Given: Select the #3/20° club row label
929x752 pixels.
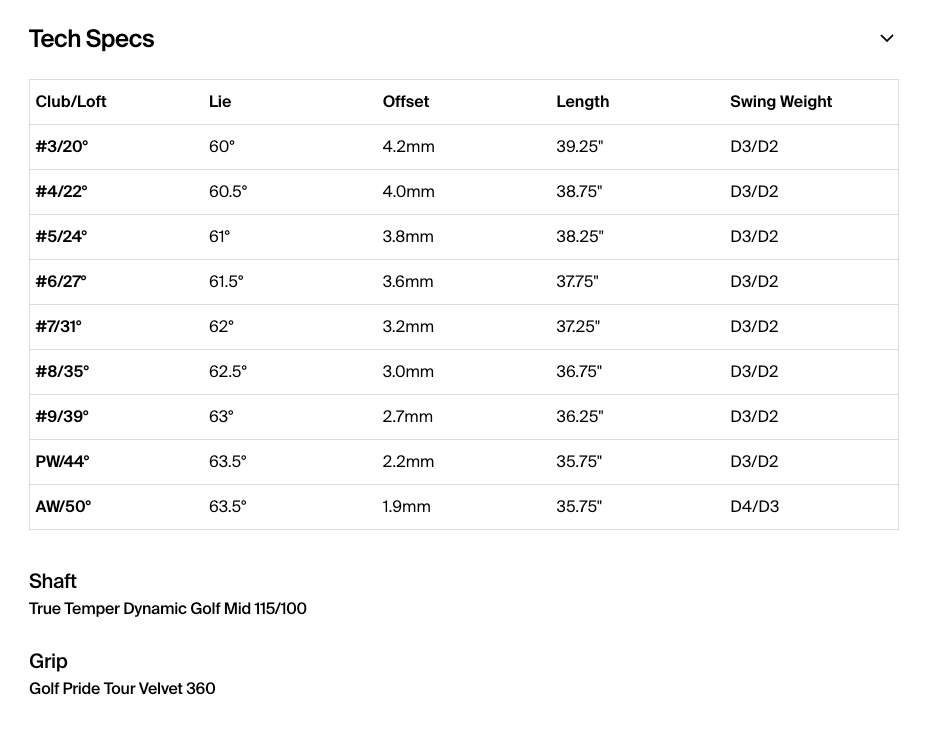Looking at the screenshot, I should pyautogui.click(x=62, y=146).
